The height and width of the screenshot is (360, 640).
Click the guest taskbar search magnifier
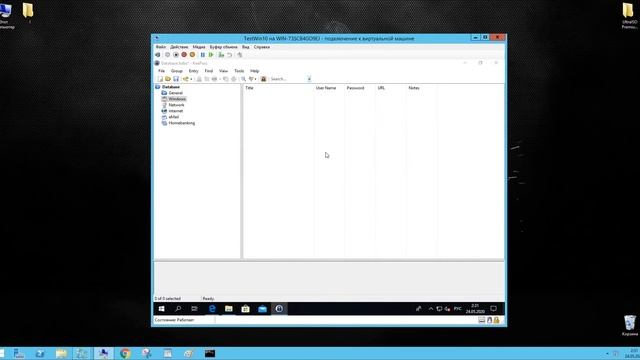pos(178,309)
